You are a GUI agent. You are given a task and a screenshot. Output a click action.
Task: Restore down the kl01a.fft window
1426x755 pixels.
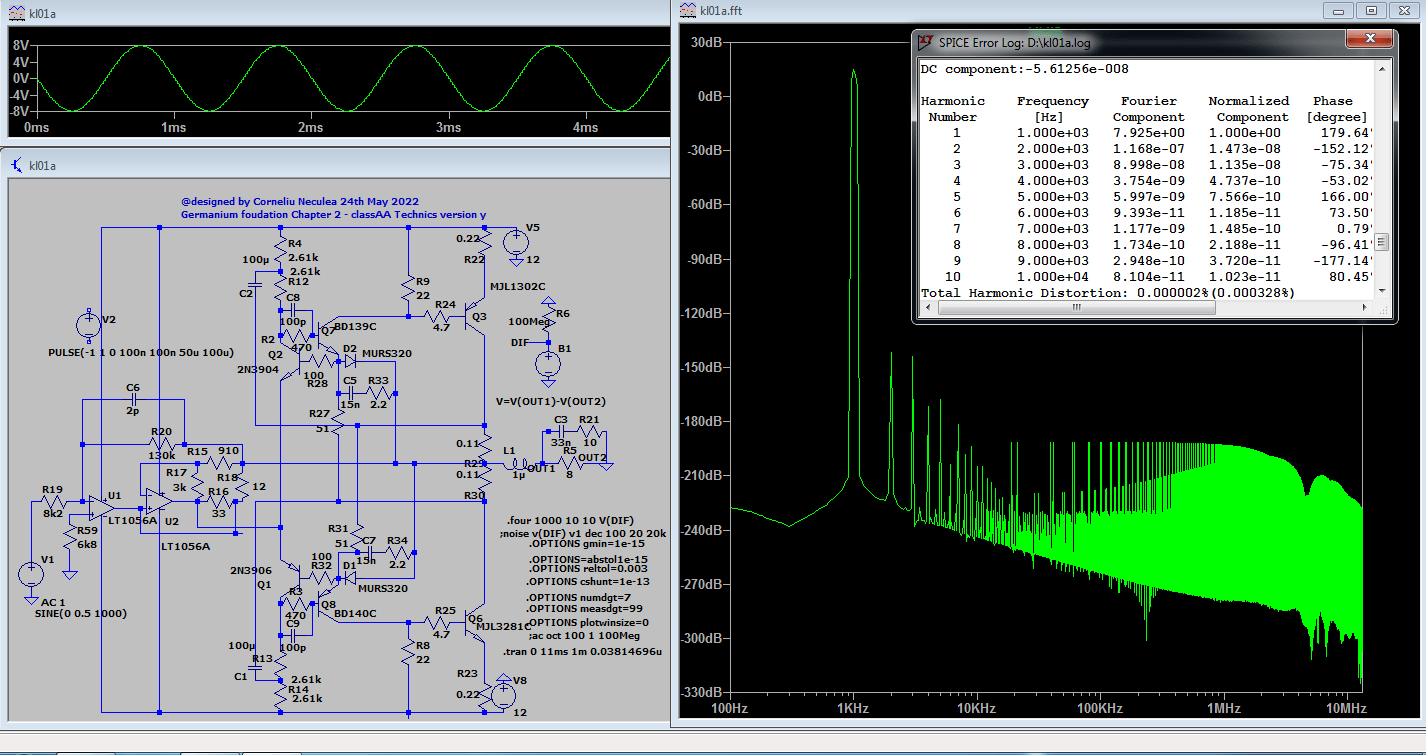click(1371, 10)
